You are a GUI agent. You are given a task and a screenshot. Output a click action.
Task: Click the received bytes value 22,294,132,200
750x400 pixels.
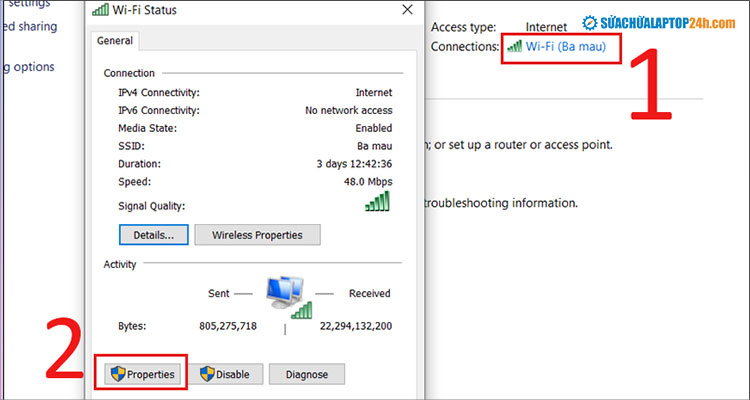point(355,326)
